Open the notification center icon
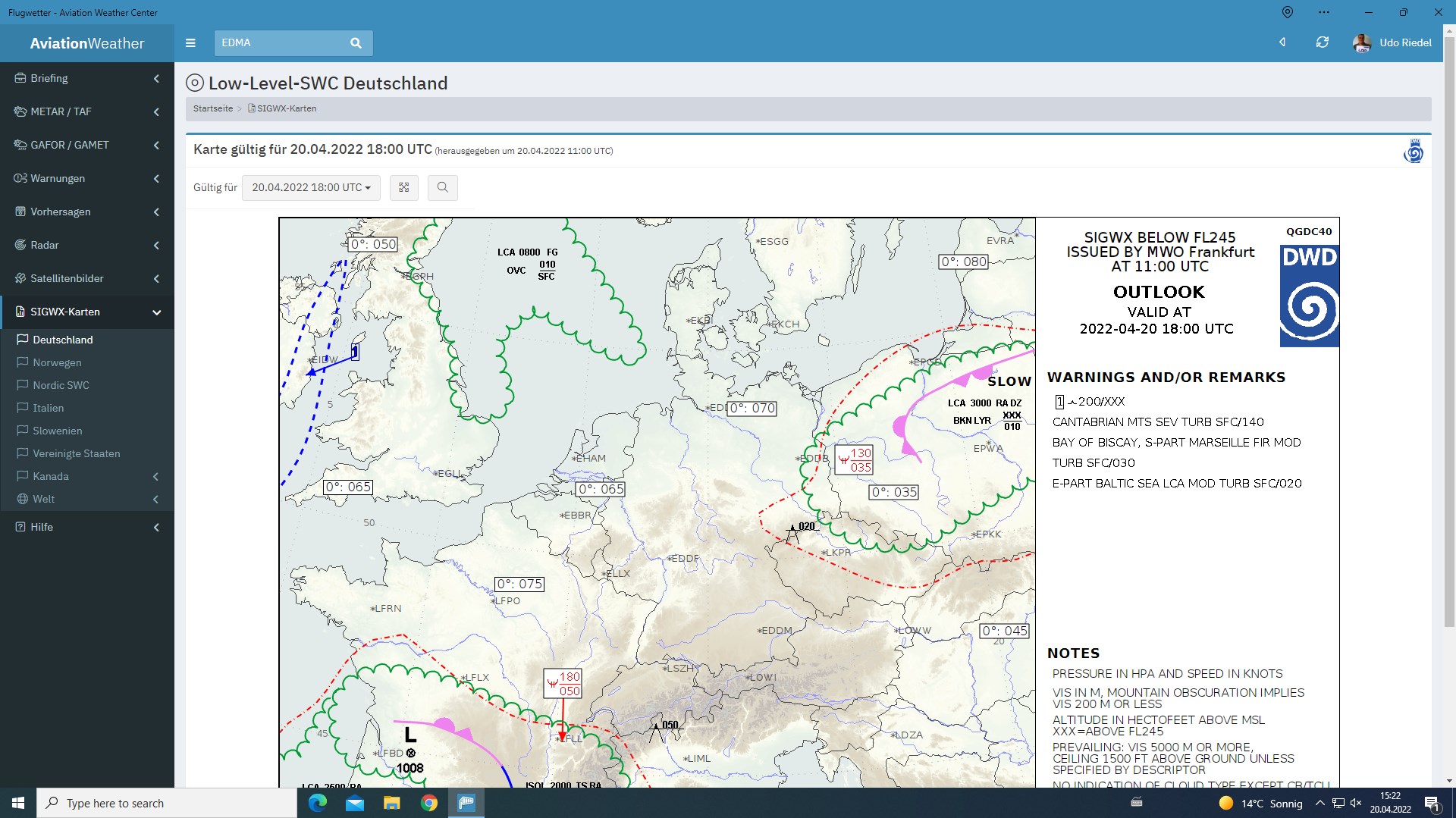This screenshot has height=818, width=1456. (x=1432, y=803)
